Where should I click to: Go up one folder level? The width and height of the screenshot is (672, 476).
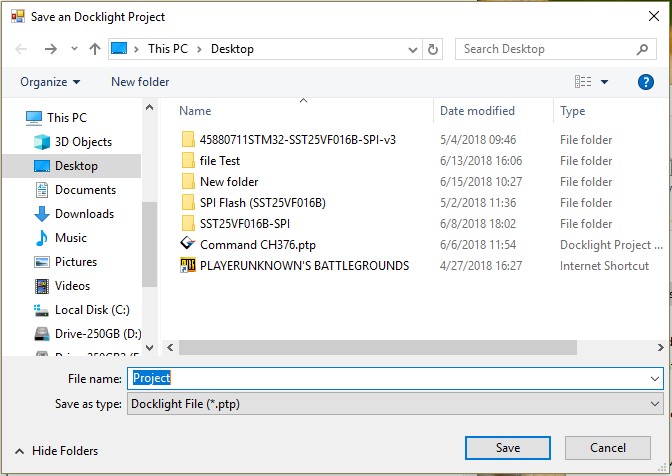95,49
